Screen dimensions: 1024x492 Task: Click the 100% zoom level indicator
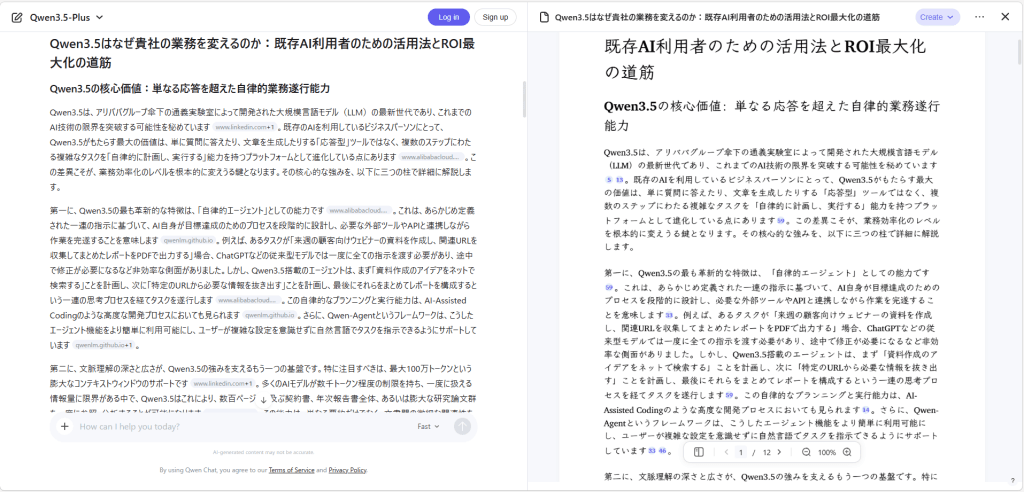pos(827,452)
